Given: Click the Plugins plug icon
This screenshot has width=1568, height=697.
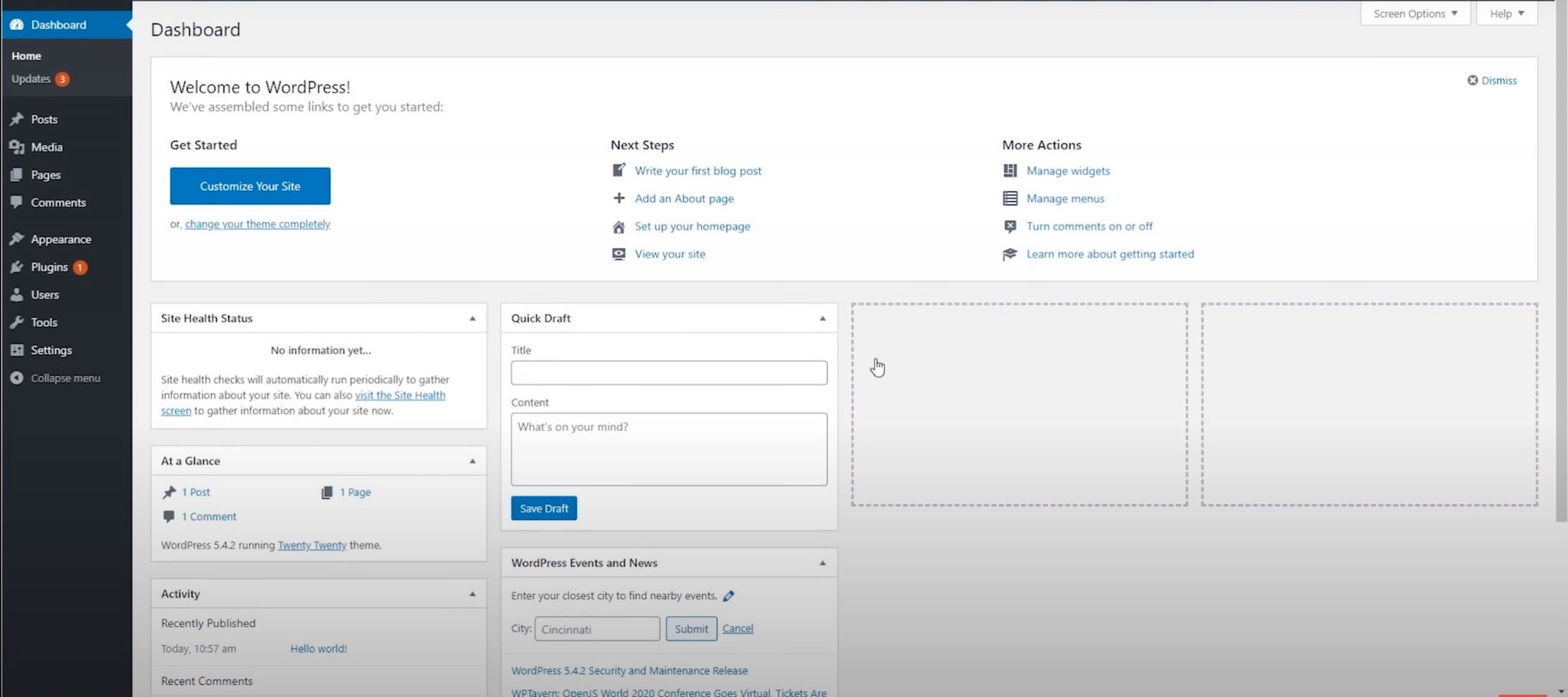Looking at the screenshot, I should pyautogui.click(x=17, y=267).
